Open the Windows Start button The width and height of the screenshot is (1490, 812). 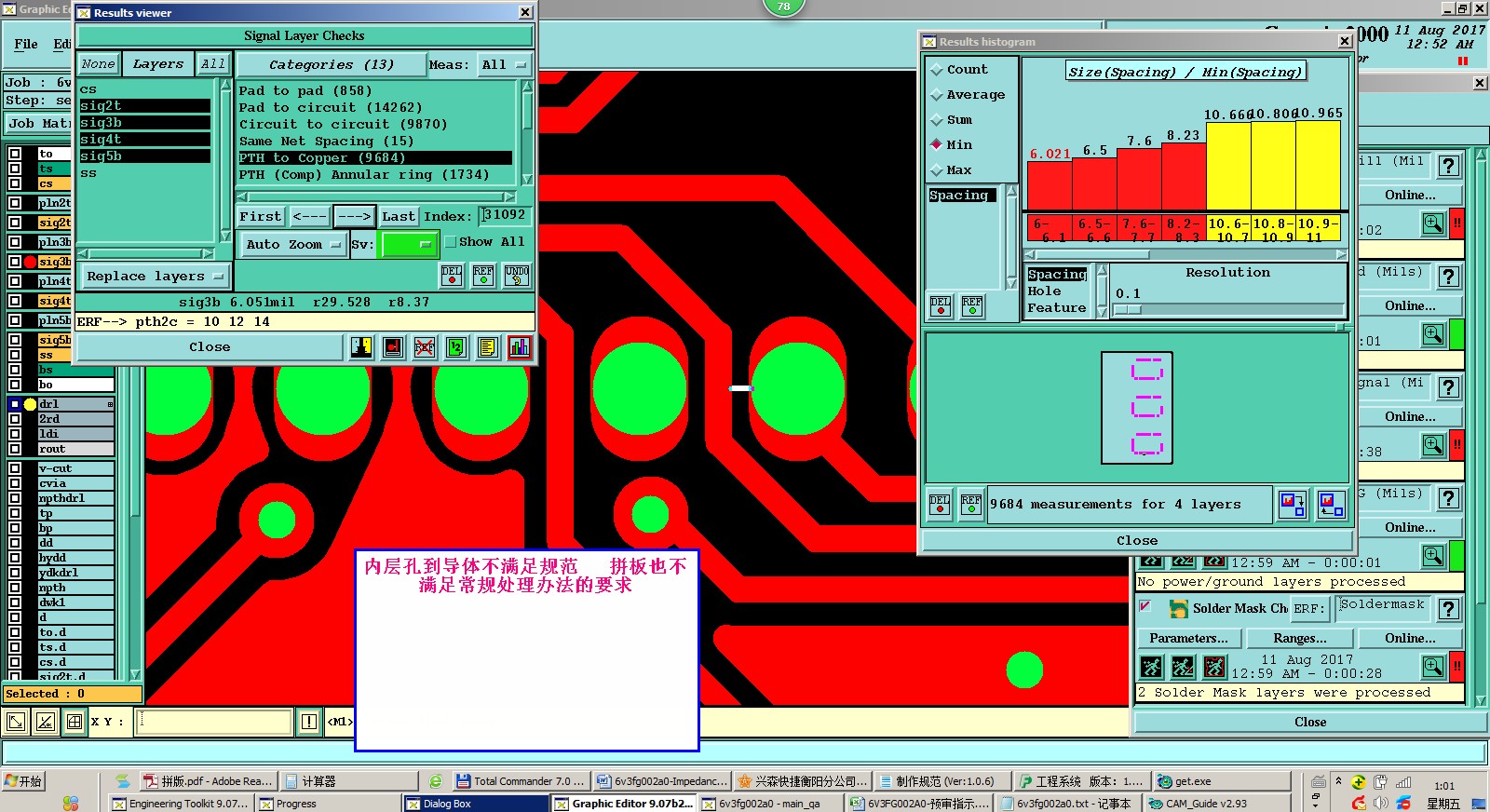tap(23, 781)
